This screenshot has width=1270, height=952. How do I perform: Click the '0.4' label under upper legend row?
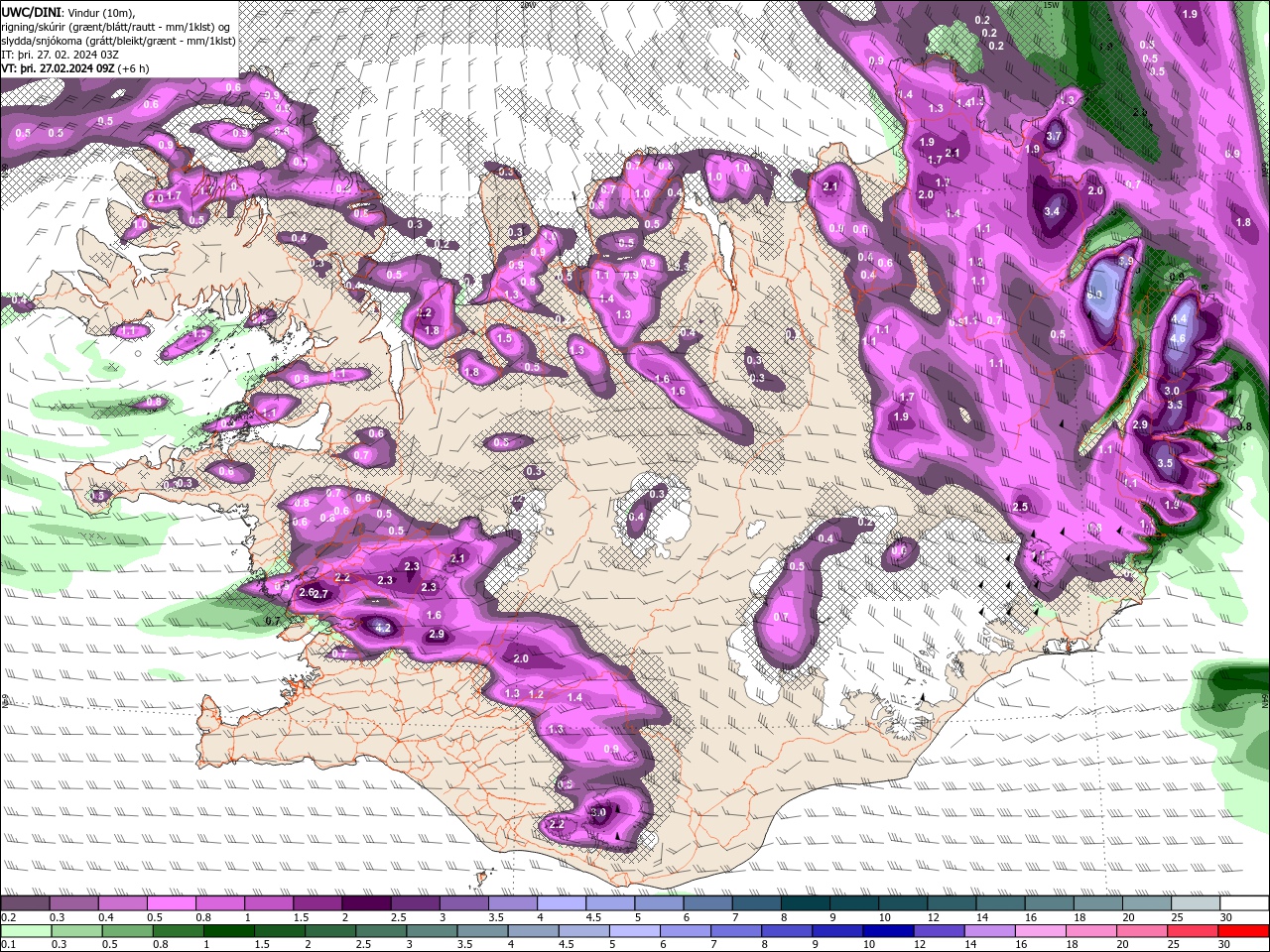click(x=106, y=917)
